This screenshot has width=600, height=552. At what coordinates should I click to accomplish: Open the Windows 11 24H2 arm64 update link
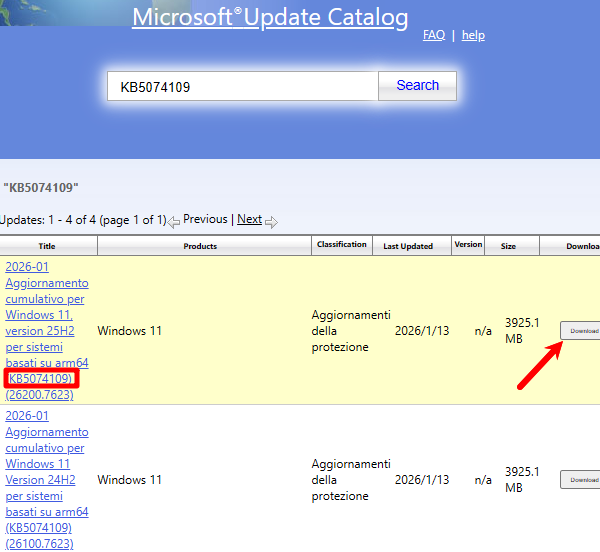point(47,479)
